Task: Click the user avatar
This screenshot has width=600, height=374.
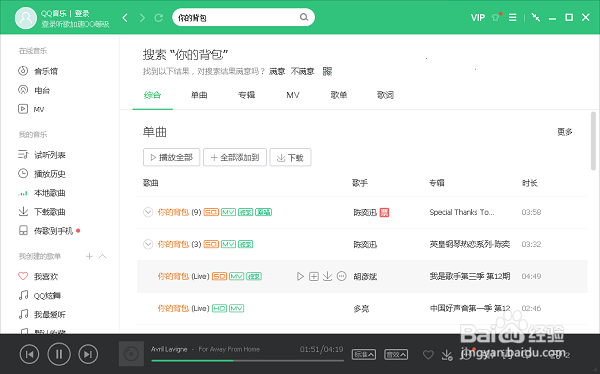Action: 26,18
